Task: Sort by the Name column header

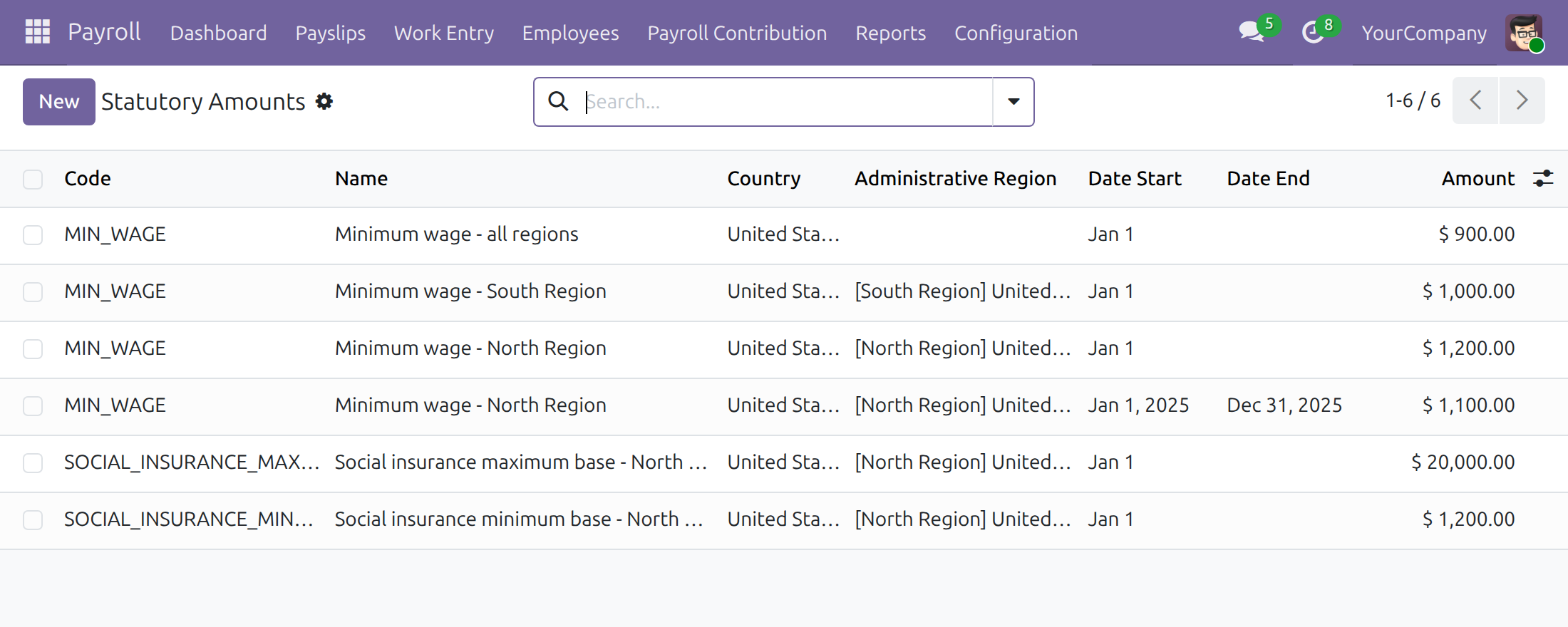Action: pos(361,178)
